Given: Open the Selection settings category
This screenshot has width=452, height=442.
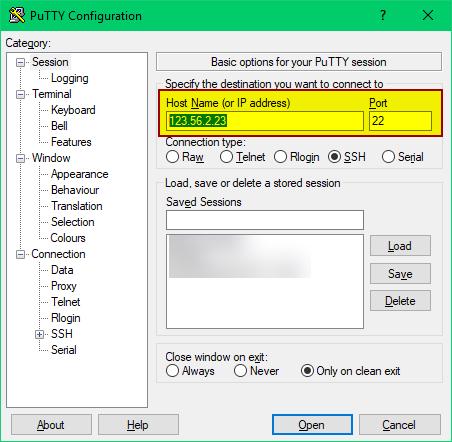Looking at the screenshot, I should (73, 222).
